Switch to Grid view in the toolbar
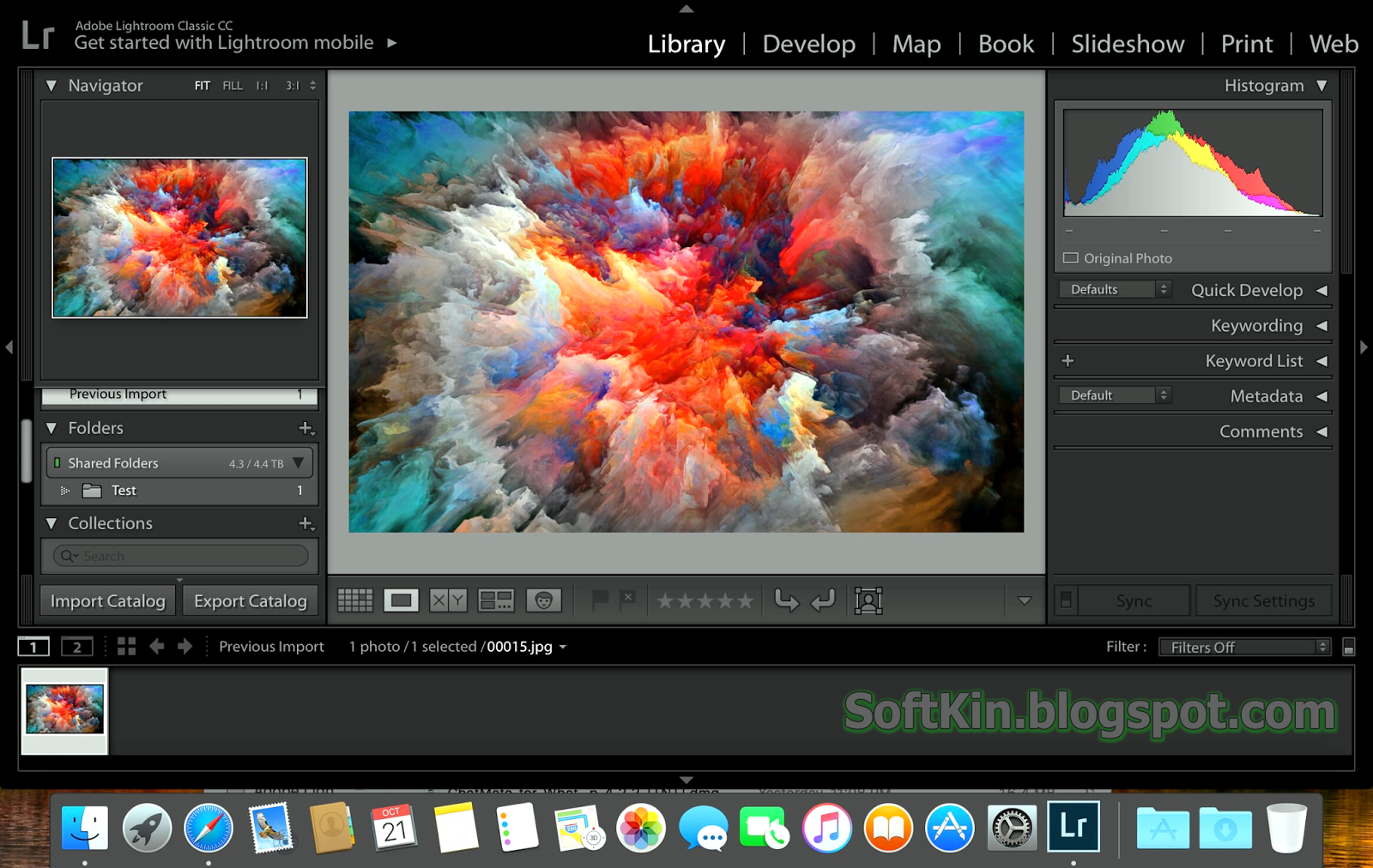 coord(354,600)
